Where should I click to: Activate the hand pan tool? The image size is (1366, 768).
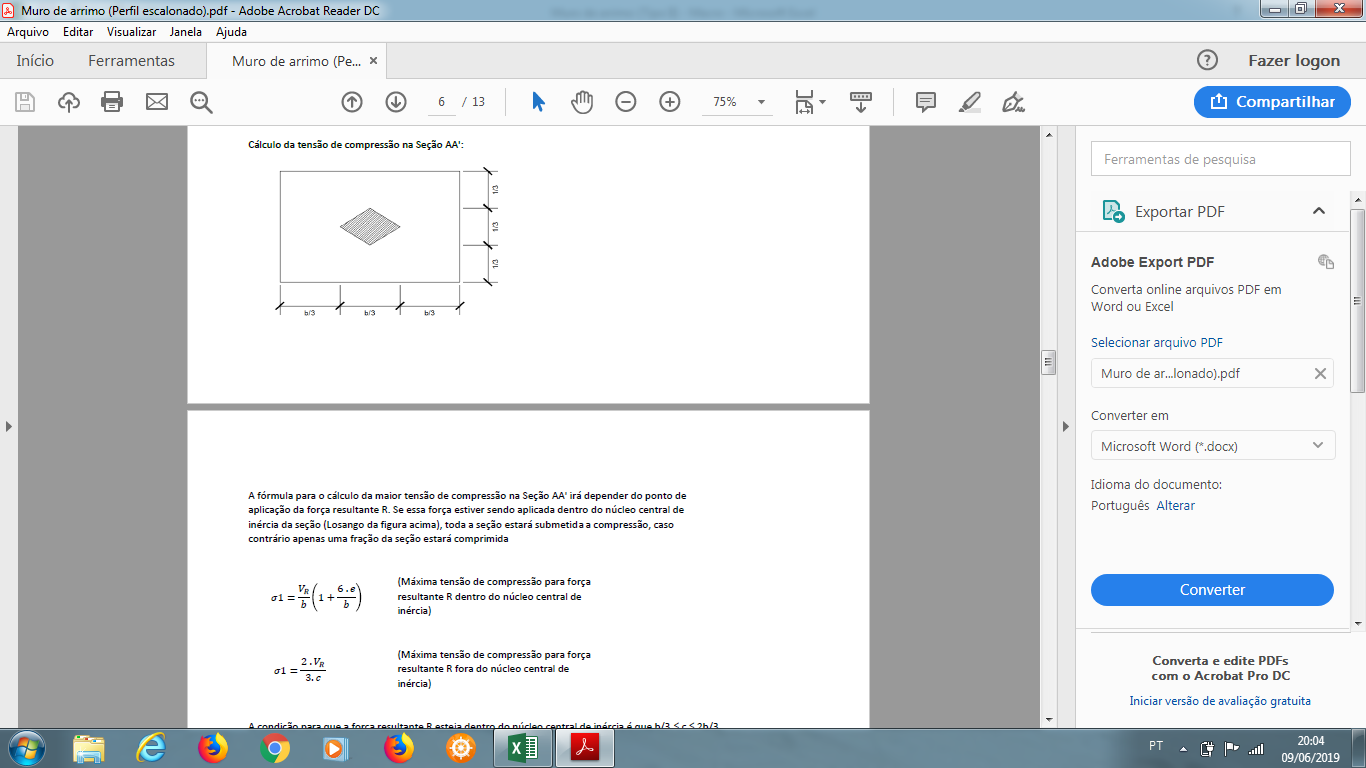click(582, 102)
